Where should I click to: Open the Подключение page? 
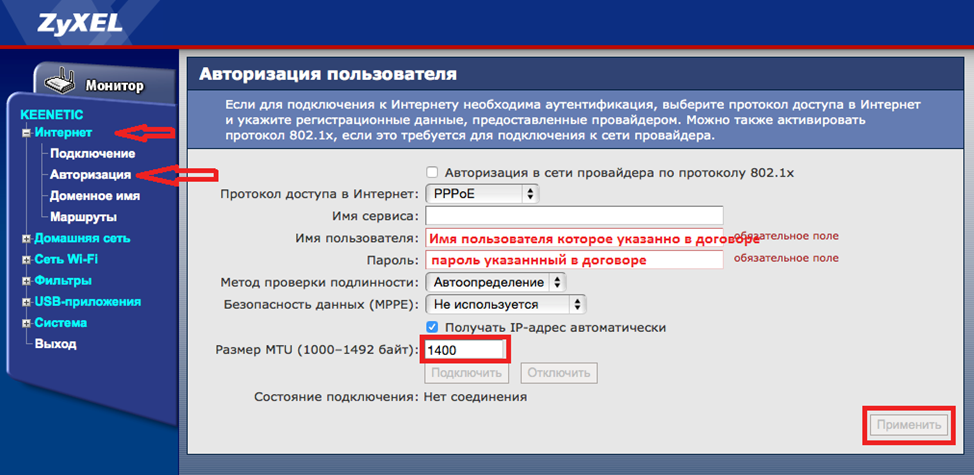93,153
